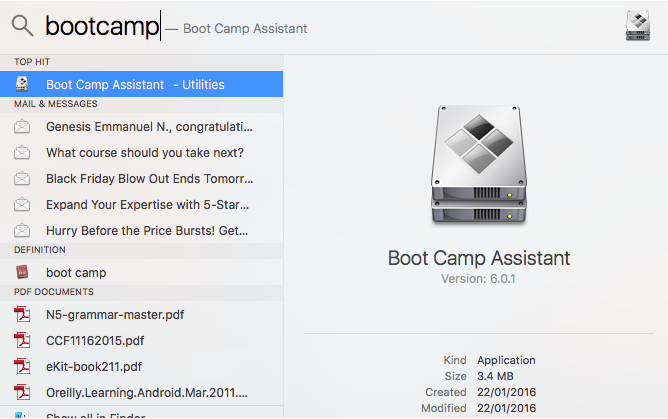This screenshot has height=419, width=668.
Task: Open N5-grammar-master.pdf
Action: tap(141, 314)
